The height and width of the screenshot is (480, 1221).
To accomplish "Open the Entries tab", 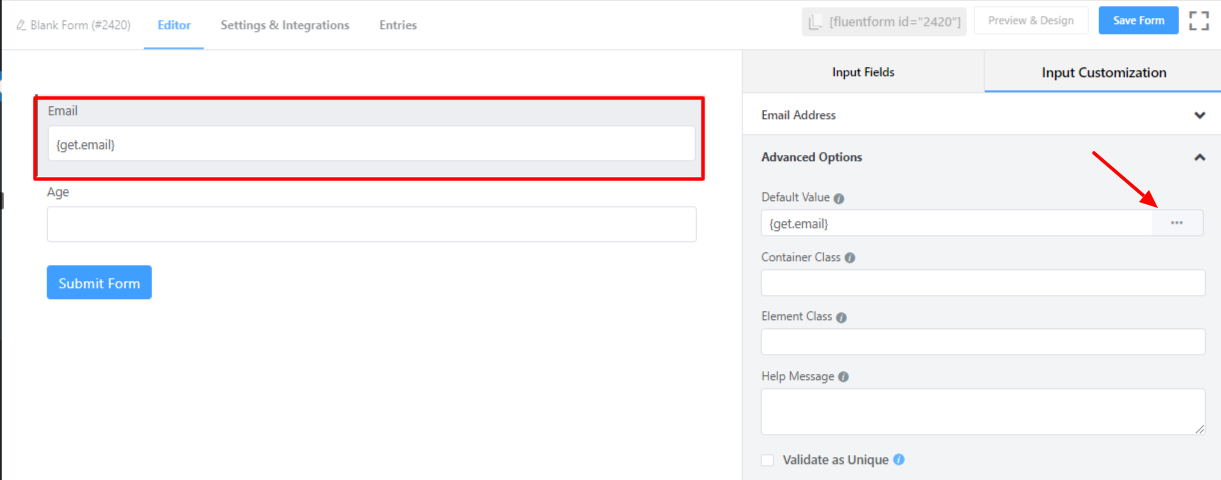I will click(398, 25).
